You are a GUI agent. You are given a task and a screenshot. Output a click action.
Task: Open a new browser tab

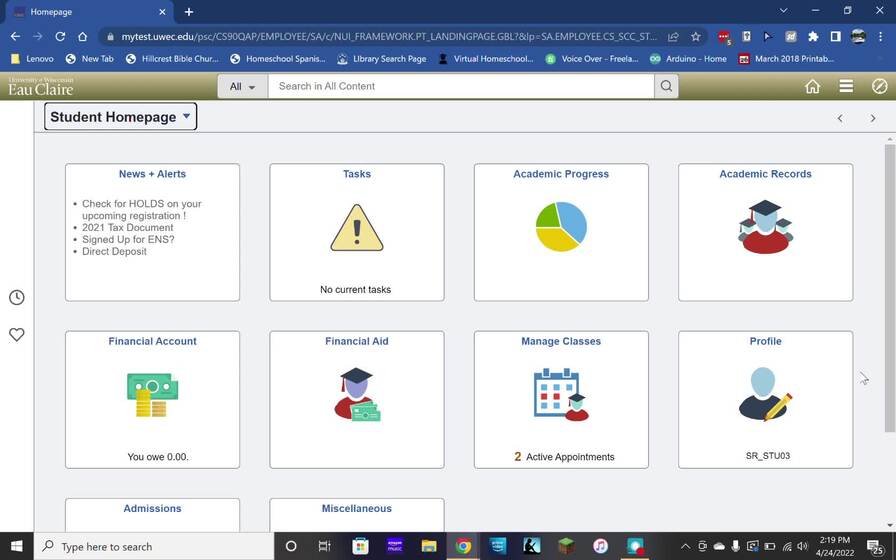click(189, 12)
